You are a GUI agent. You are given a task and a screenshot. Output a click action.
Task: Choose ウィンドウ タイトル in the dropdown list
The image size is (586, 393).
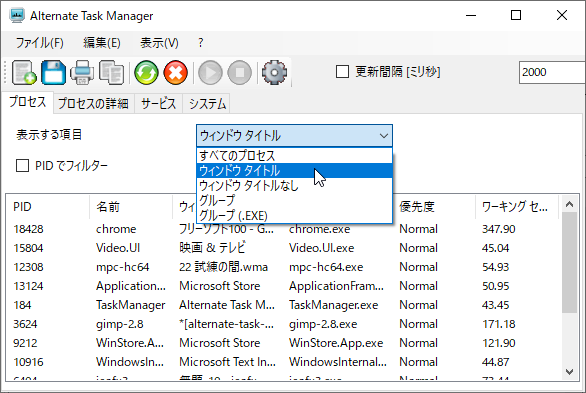click(294, 171)
